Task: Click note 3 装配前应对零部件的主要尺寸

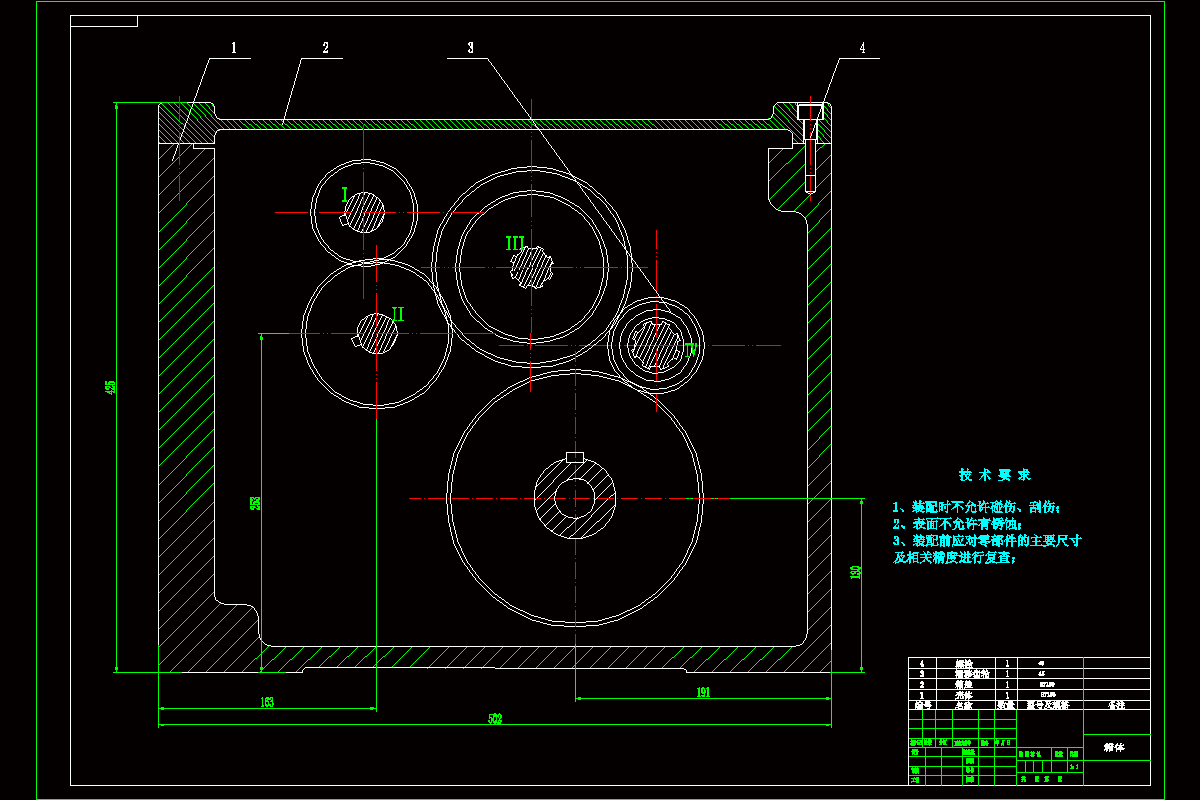Action: pyautogui.click(x=987, y=541)
